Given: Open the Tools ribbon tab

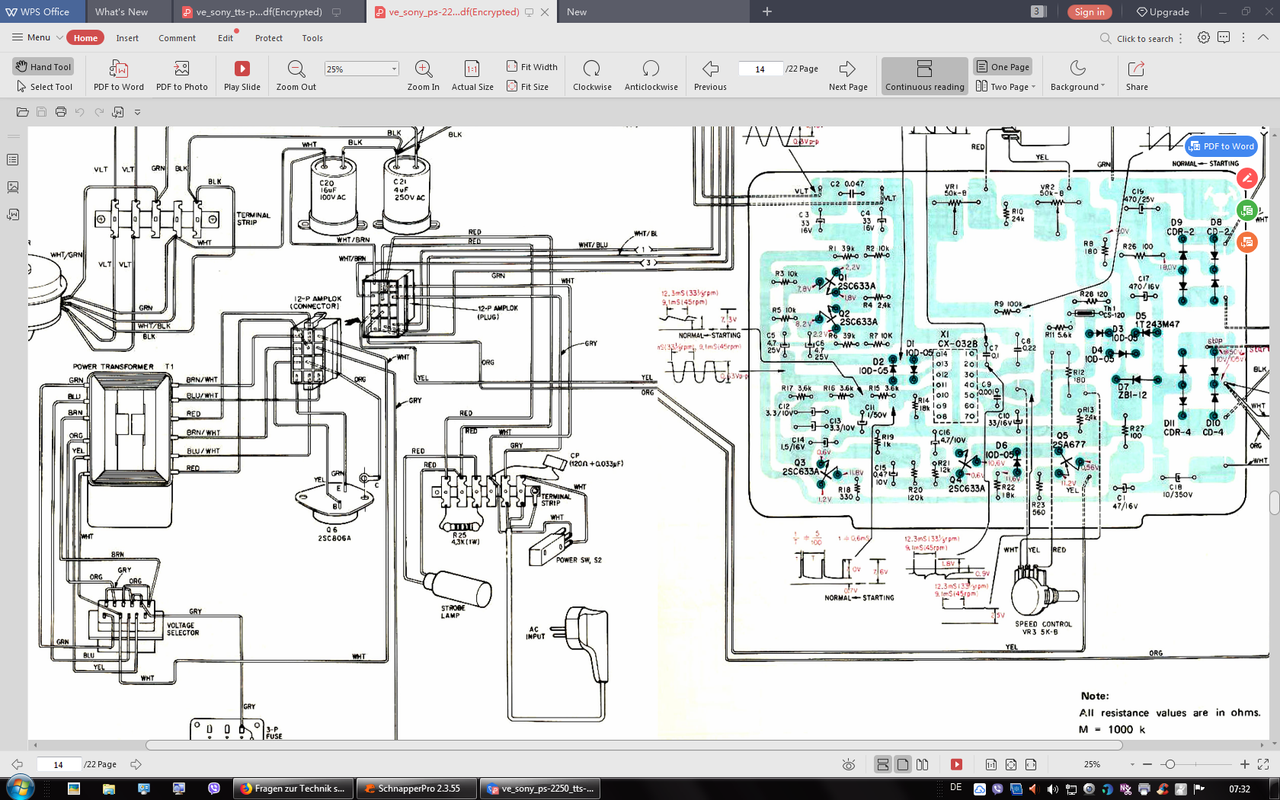Looking at the screenshot, I should 312,38.
